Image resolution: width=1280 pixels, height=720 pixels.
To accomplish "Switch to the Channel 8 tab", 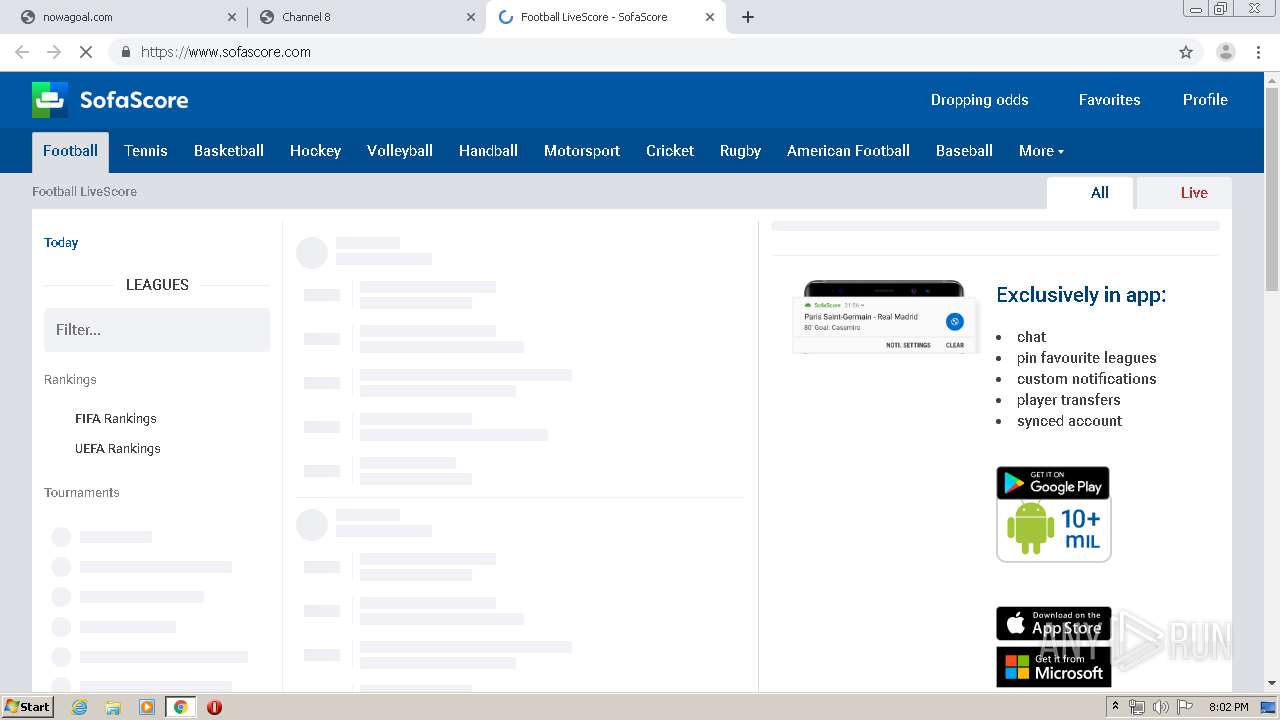I will tap(365, 17).
